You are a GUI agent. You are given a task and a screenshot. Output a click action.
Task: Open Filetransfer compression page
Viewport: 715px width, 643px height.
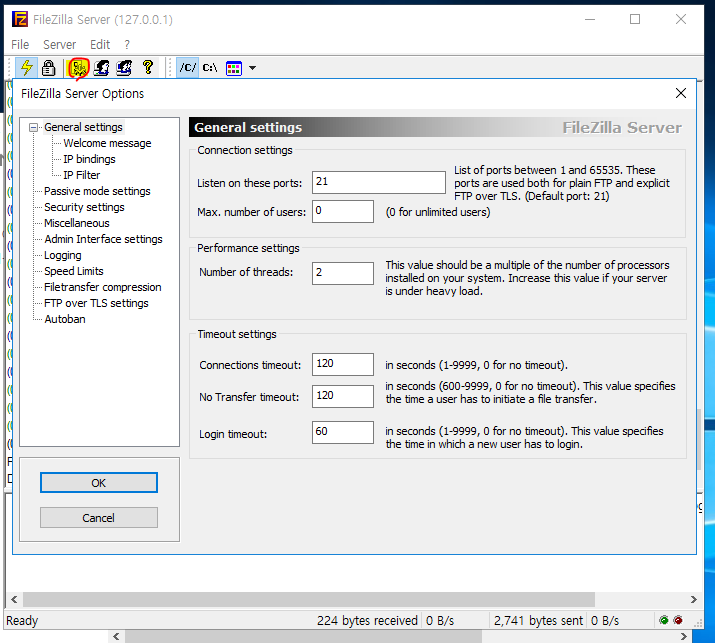coord(103,287)
